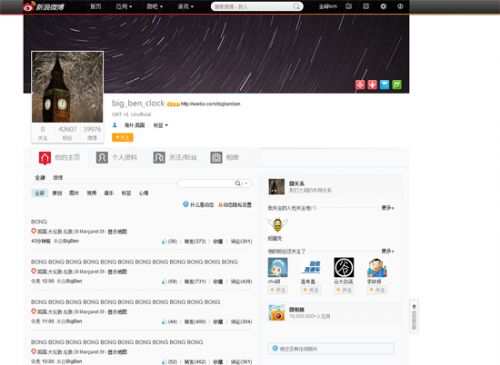Screen dimensions: 500x365
Task: Expand the 微吧 dropdown in top navigation
Action: [155, 6]
